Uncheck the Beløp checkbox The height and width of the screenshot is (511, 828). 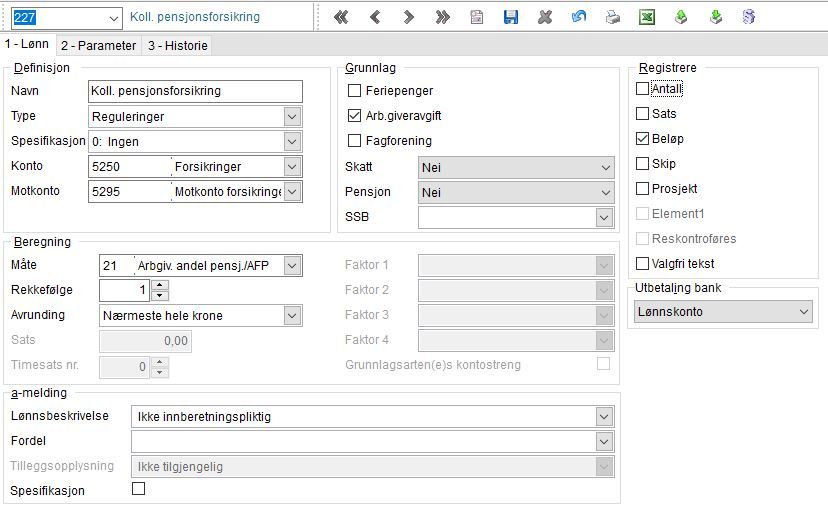[642, 138]
